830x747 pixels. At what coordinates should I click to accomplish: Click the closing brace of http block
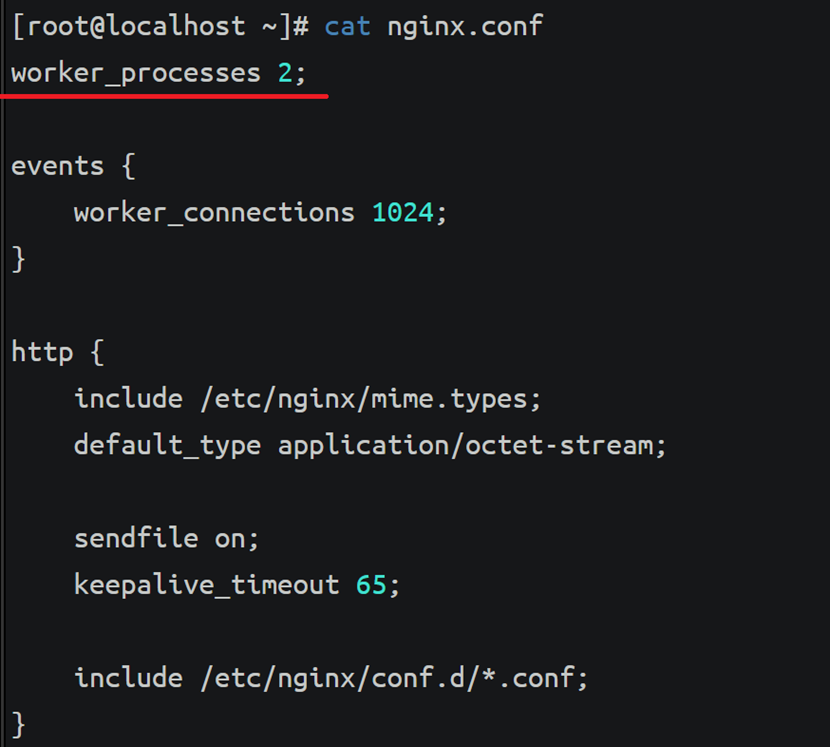pos(19,724)
